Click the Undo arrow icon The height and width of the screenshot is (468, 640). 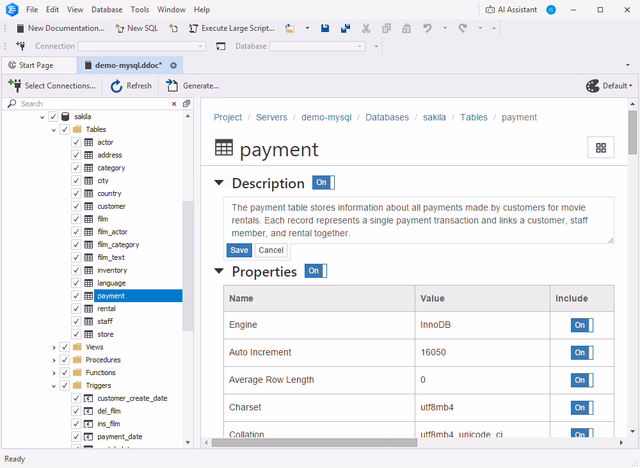(427, 28)
